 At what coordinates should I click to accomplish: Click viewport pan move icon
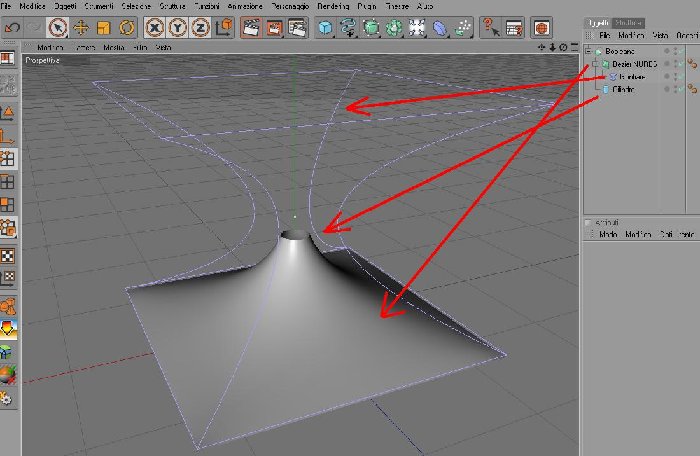point(542,47)
